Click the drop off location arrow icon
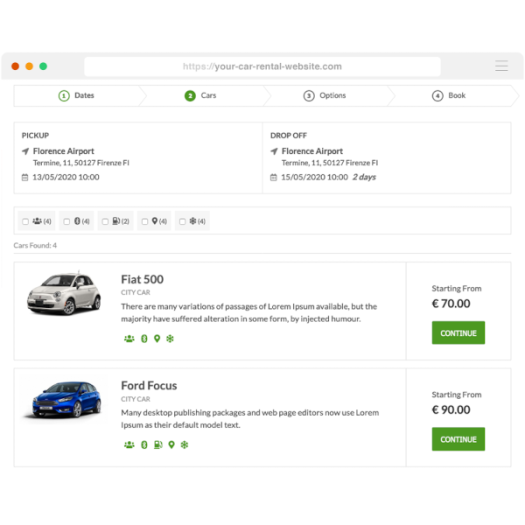 (274, 151)
